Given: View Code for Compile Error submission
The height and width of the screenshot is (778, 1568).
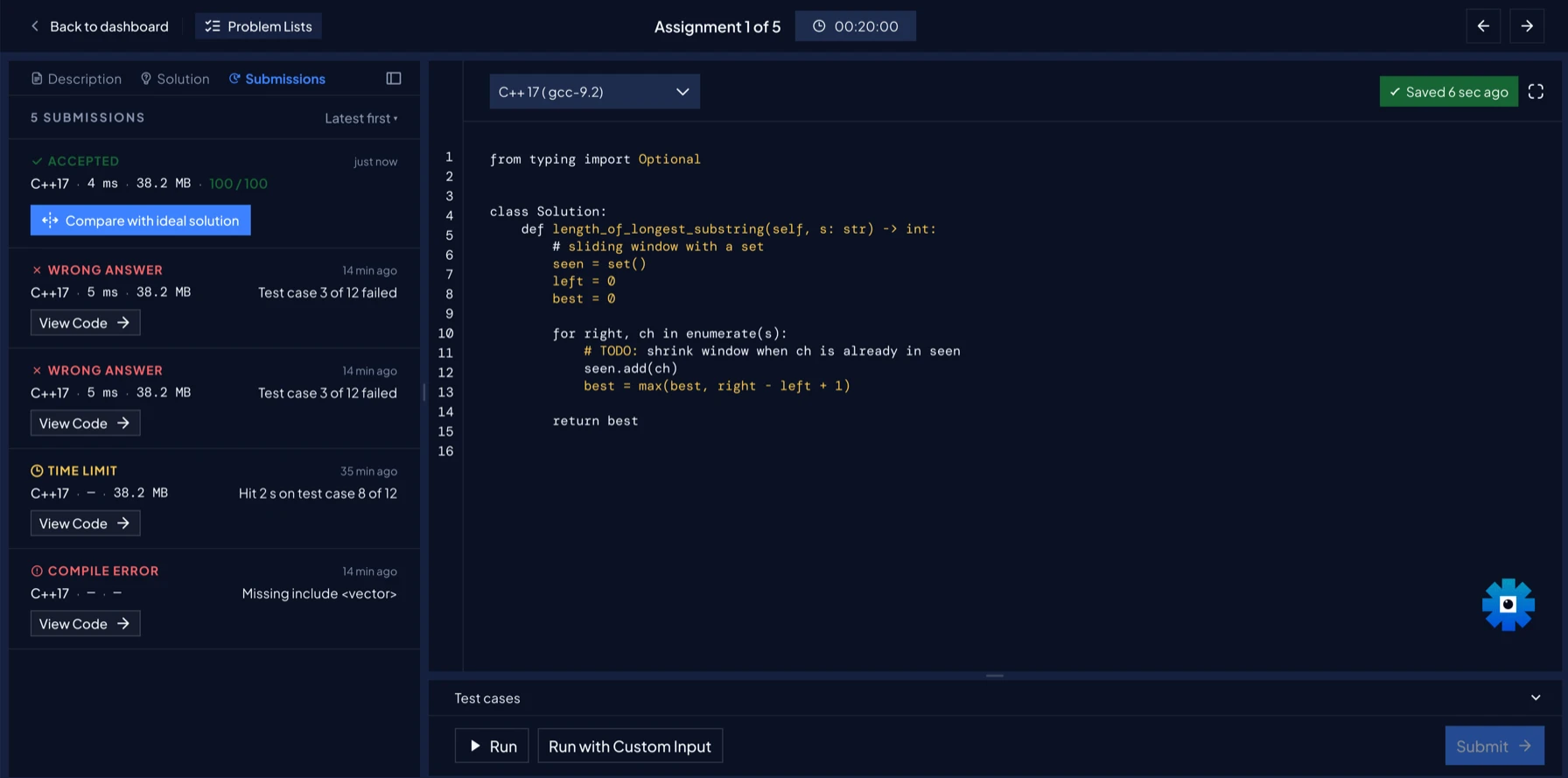Looking at the screenshot, I should click(x=85, y=624).
